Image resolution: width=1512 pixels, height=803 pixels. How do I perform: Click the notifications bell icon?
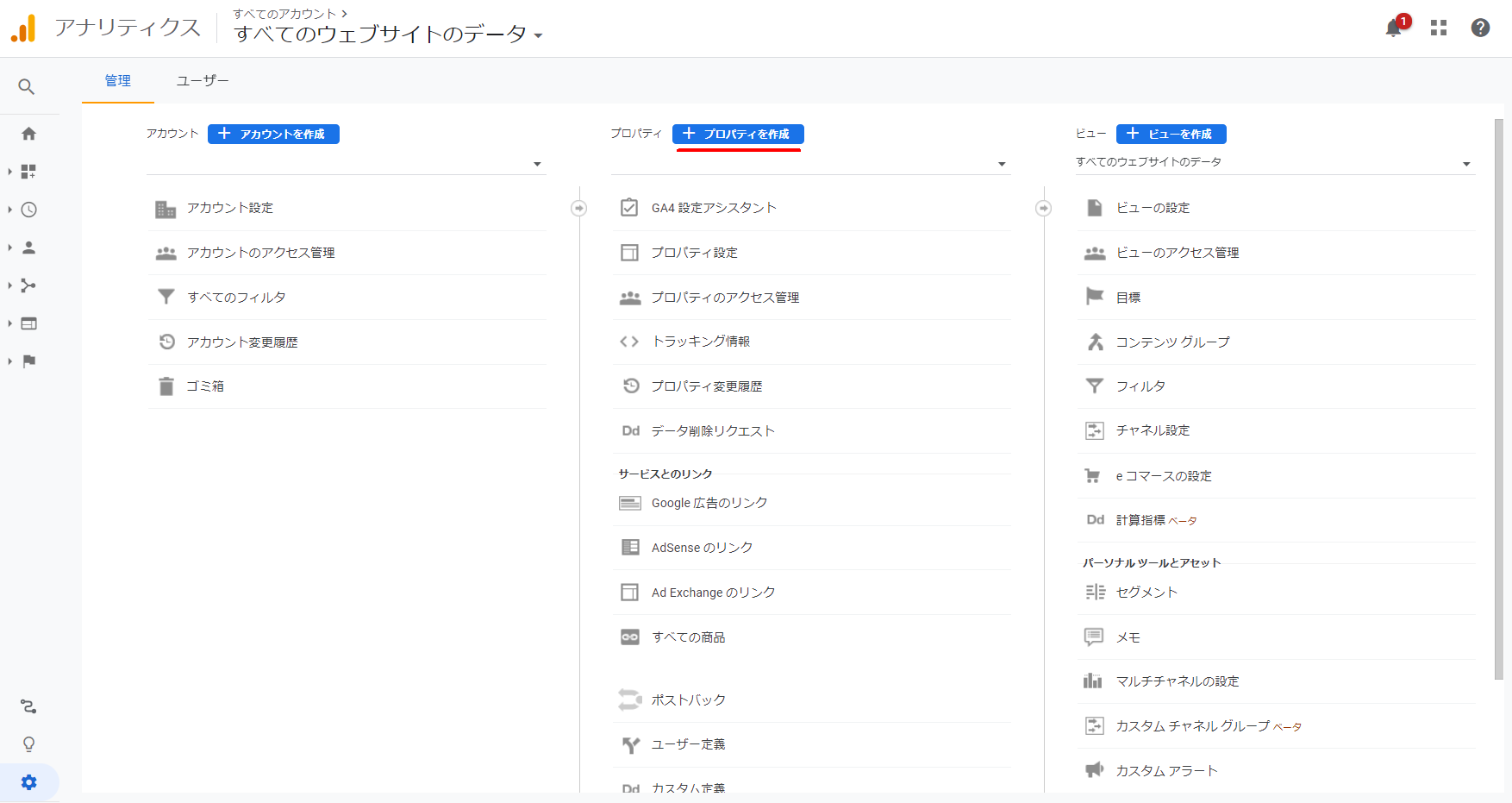[1393, 28]
